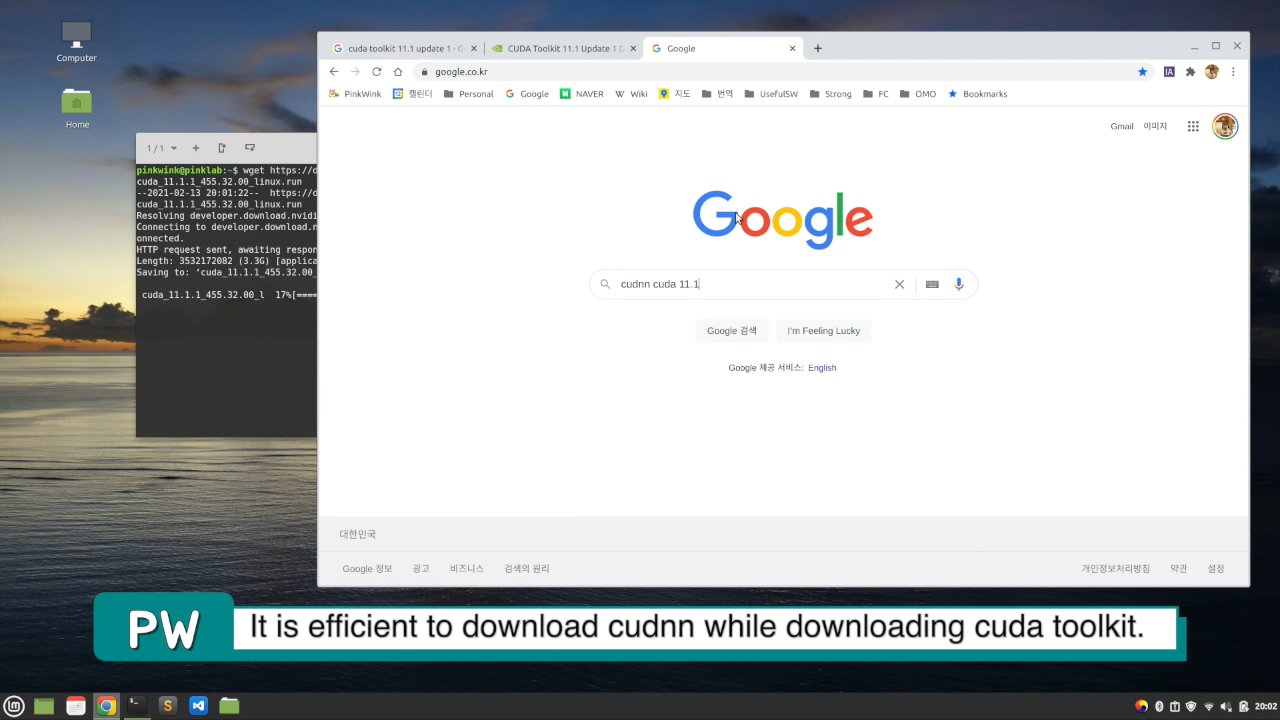
Task: Click I'm Feeling Lucky button
Action: (x=823, y=331)
